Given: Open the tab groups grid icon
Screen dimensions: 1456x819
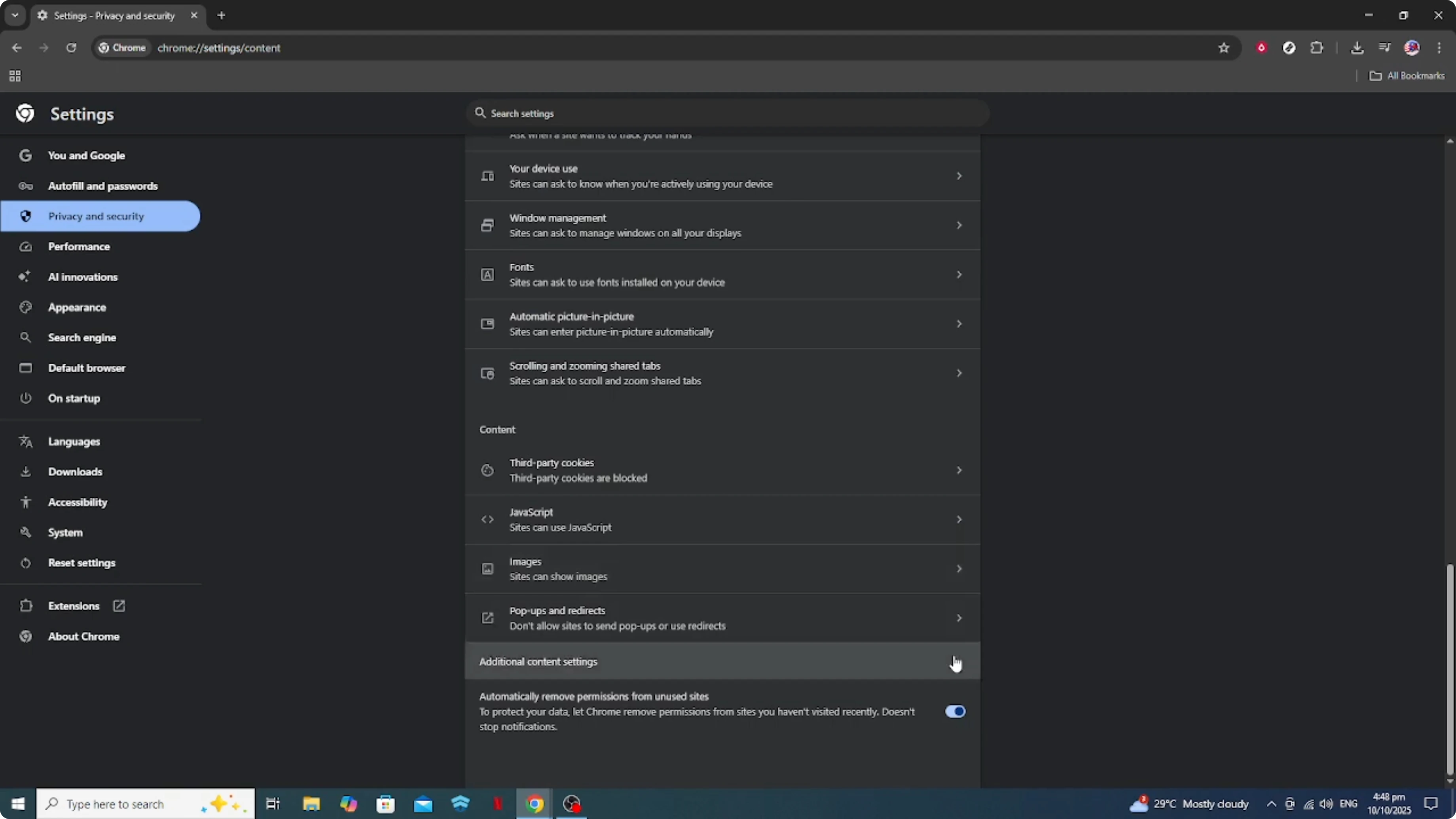Looking at the screenshot, I should (15, 76).
